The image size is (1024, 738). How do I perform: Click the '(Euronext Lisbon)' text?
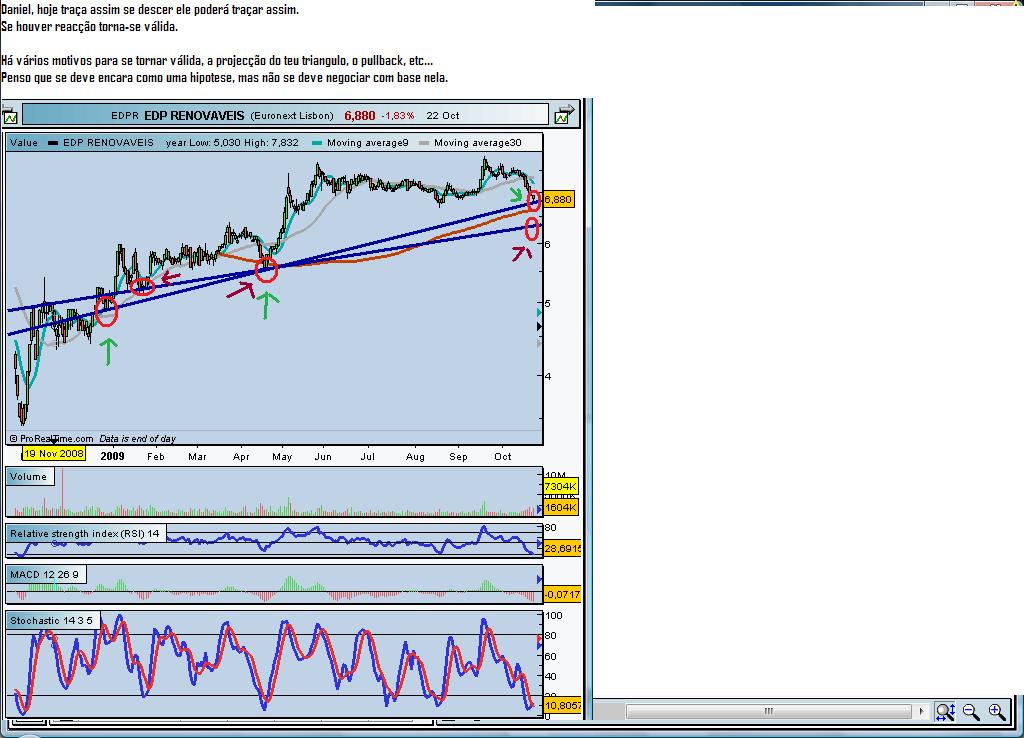292,116
